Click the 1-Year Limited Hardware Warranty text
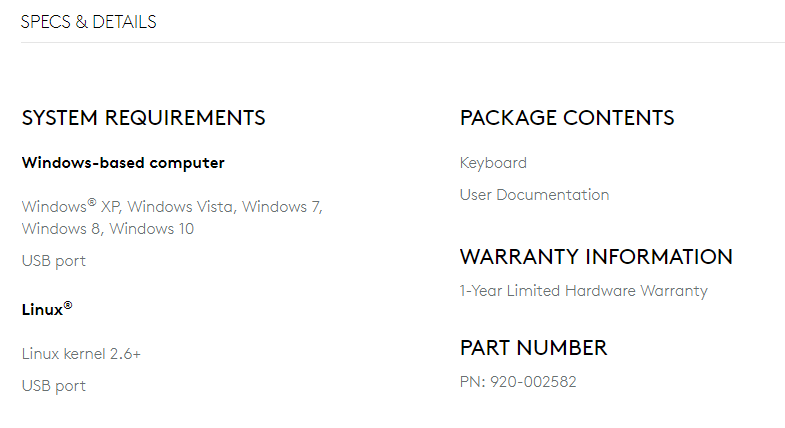Image resolution: width=785 pixels, height=428 pixels. click(x=583, y=291)
